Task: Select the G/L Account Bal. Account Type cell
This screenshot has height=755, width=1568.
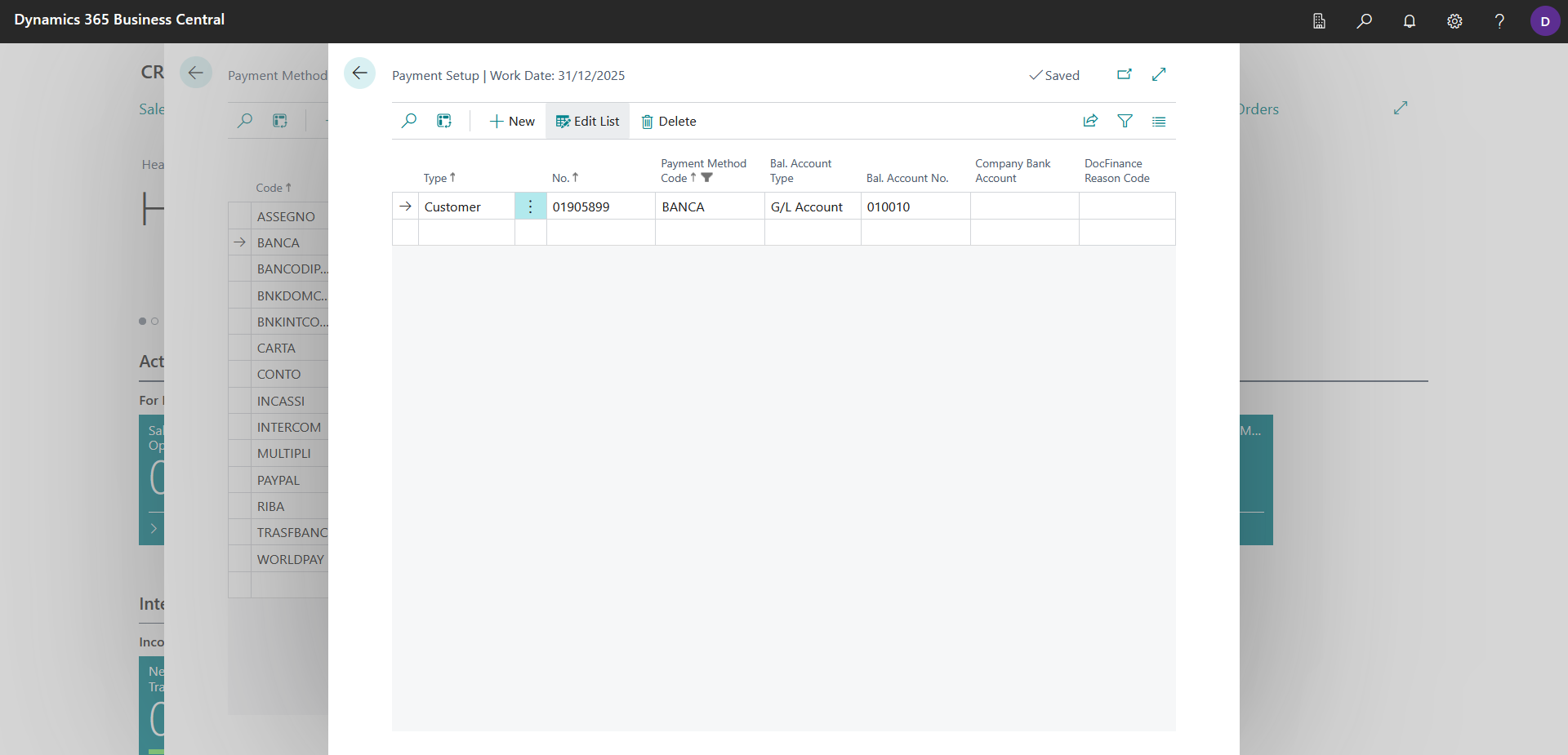Action: coord(813,207)
